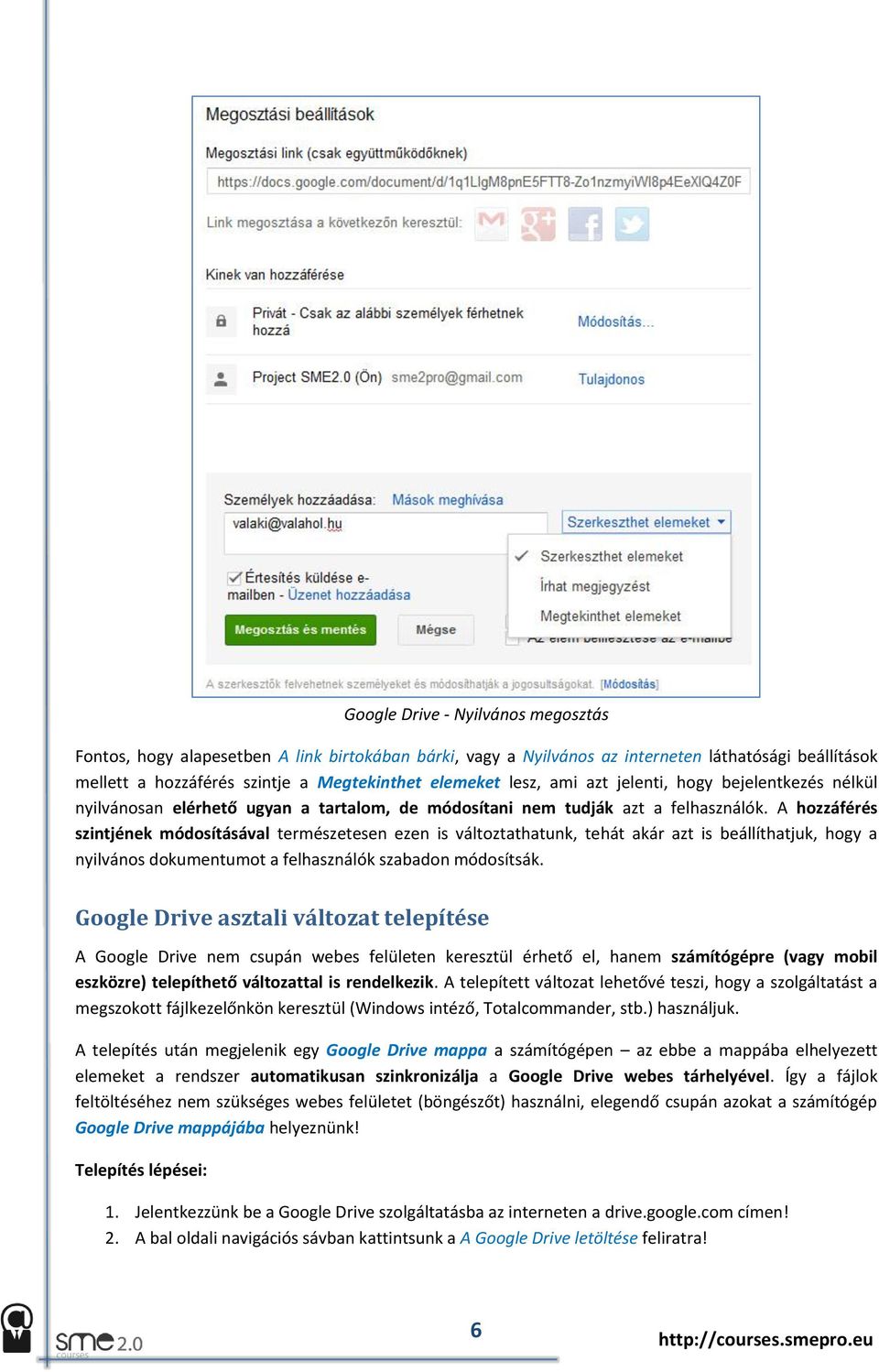Click the lock icon next to Privát

click(221, 321)
